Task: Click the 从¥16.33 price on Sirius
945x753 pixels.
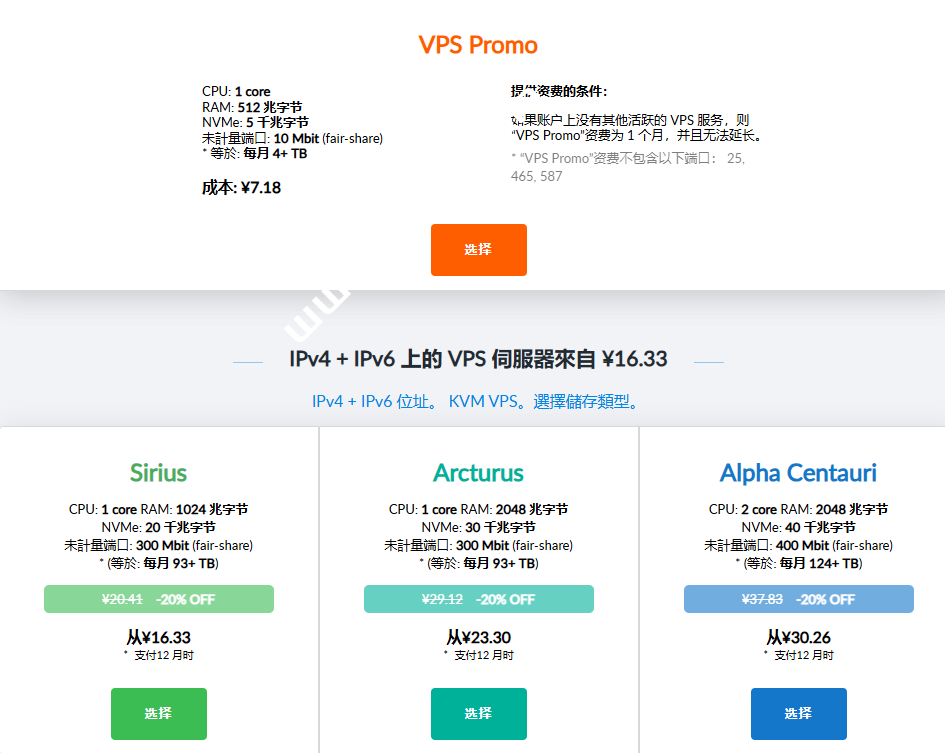Action: [158, 637]
